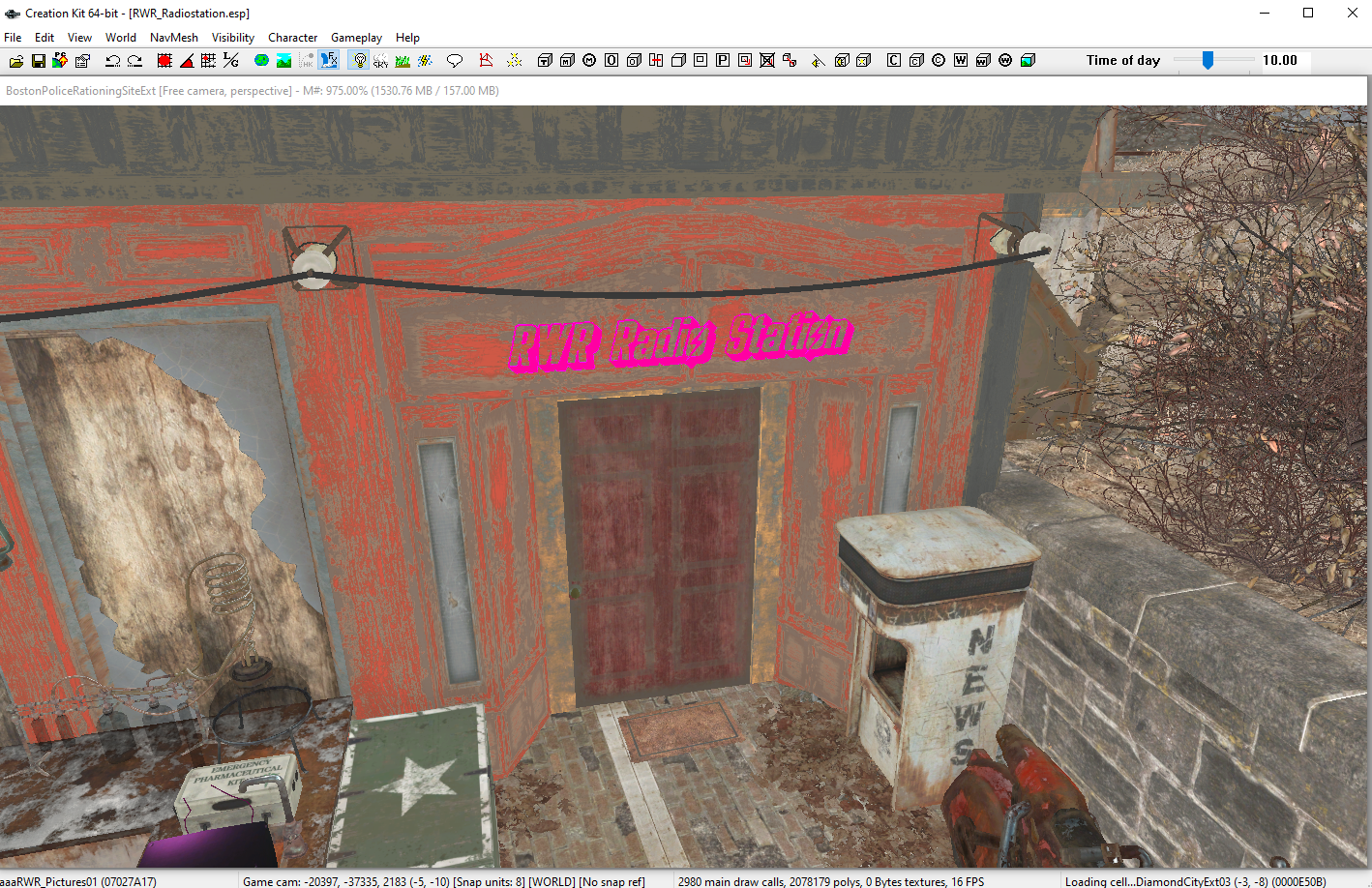Click the cube icon labeled W
The width and height of the screenshot is (1372, 888).
coord(983,61)
